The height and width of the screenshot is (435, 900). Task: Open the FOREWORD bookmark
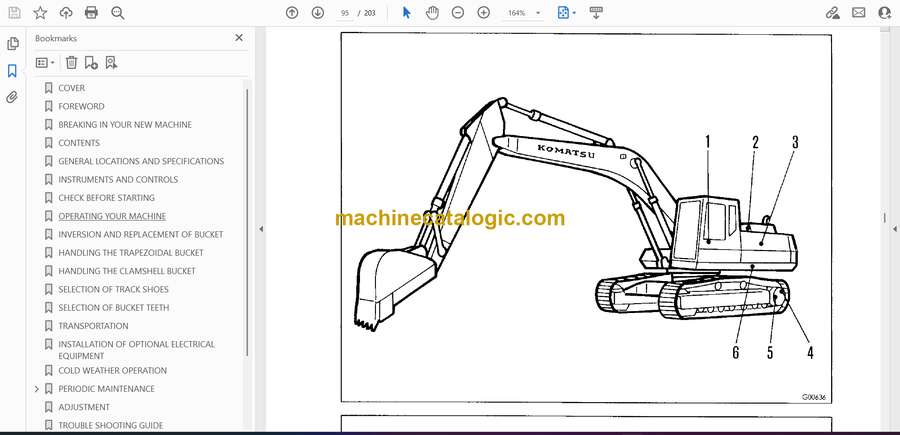point(82,106)
